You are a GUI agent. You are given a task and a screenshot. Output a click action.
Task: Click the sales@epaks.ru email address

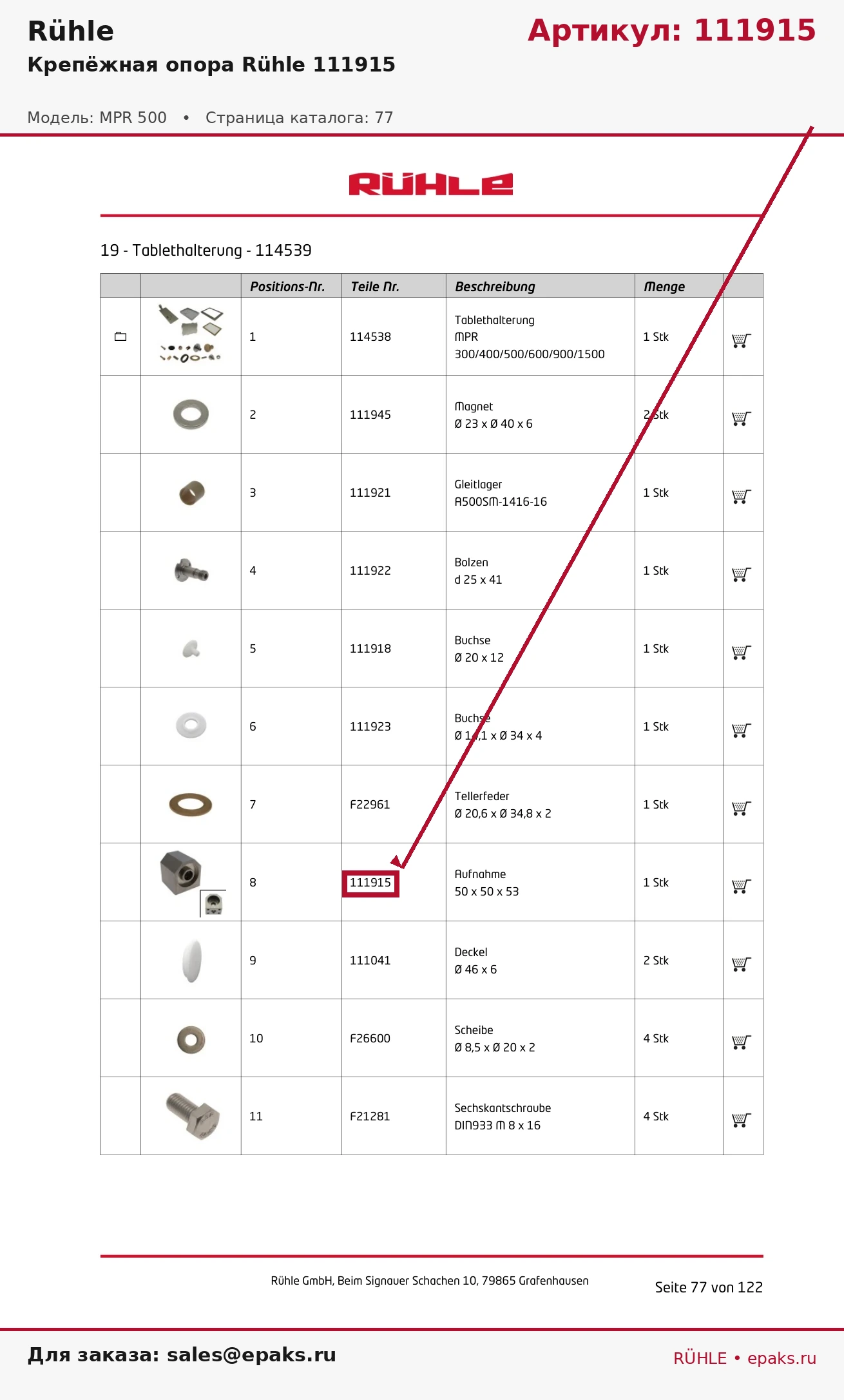[251, 1354]
